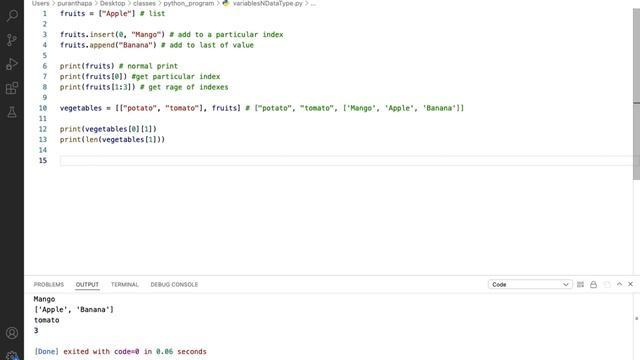Click the ['Apple', 'Banana'] output line
Screen dimensions: 640x360
[x=74, y=309]
